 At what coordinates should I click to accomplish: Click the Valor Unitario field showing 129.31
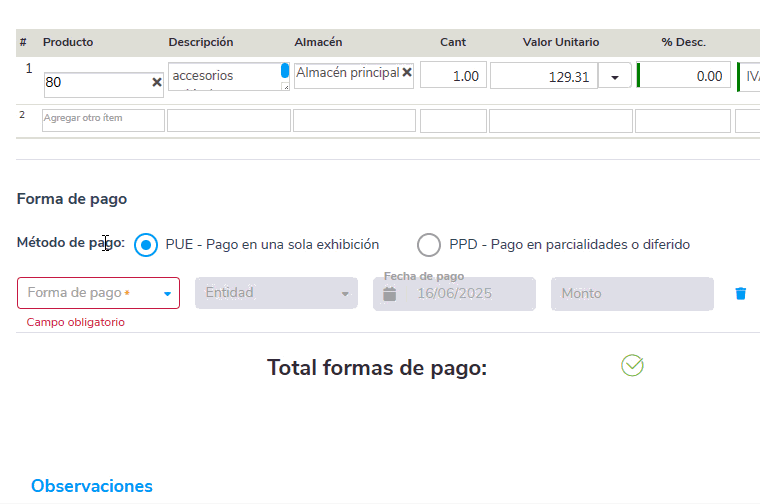(543, 77)
